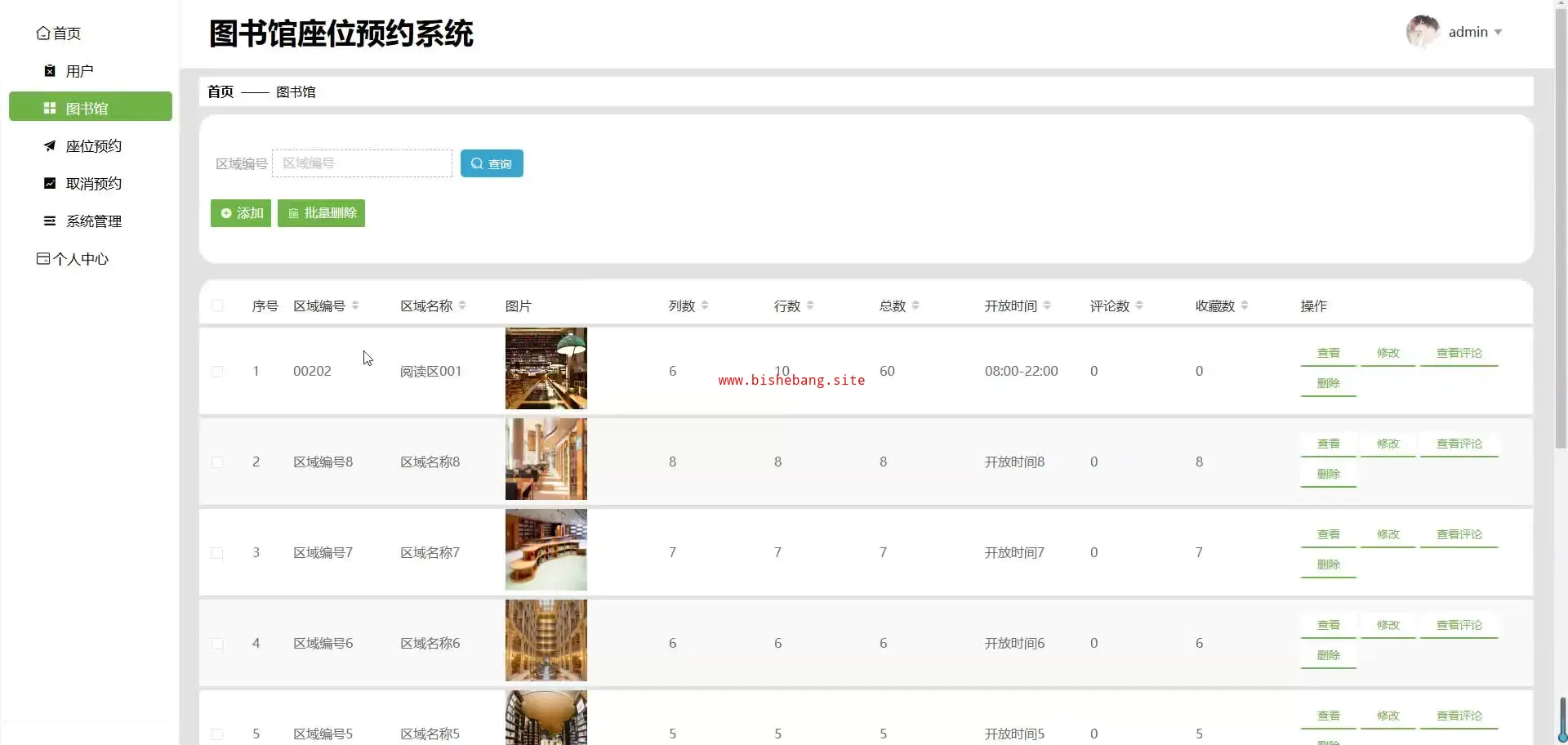The height and width of the screenshot is (745, 1568).
Task: Open the 座位预约 menu
Action: click(91, 146)
